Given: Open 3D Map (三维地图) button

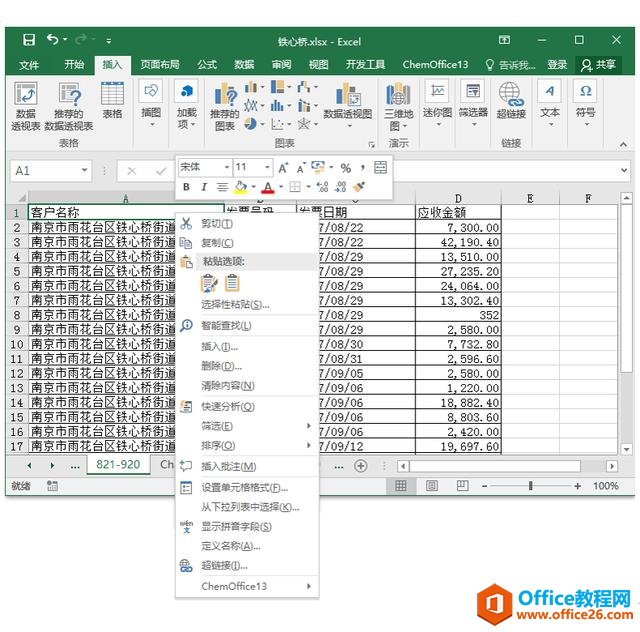Looking at the screenshot, I should coord(398,107).
